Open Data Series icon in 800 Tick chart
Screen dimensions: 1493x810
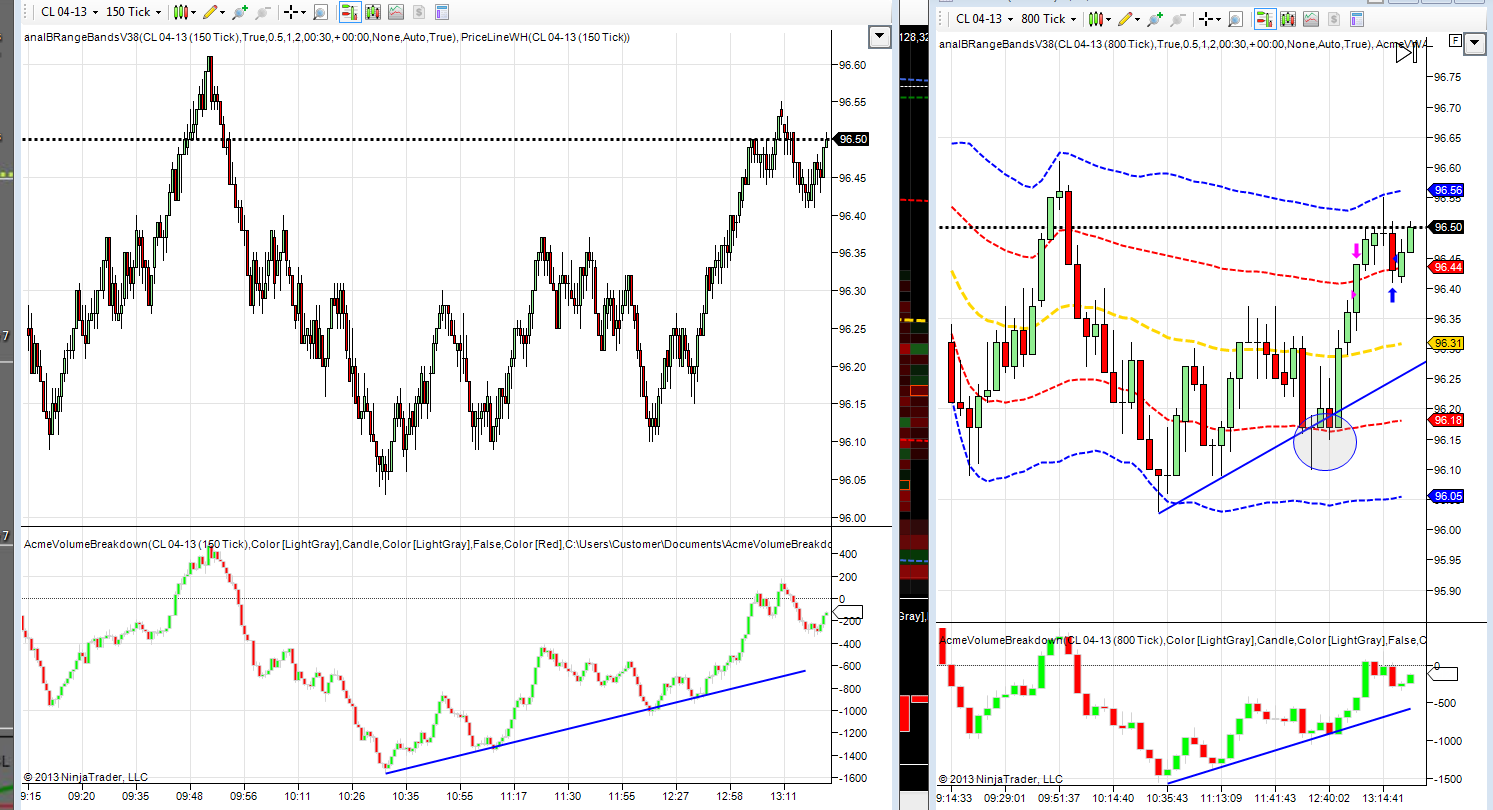1289,18
